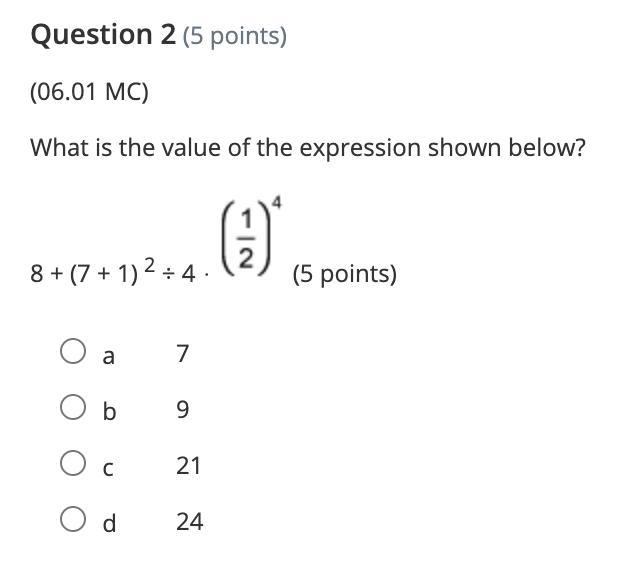Click the 'Question 2' heading
Image resolution: width=634 pixels, height=582 pixels.
pyautogui.click(x=104, y=35)
